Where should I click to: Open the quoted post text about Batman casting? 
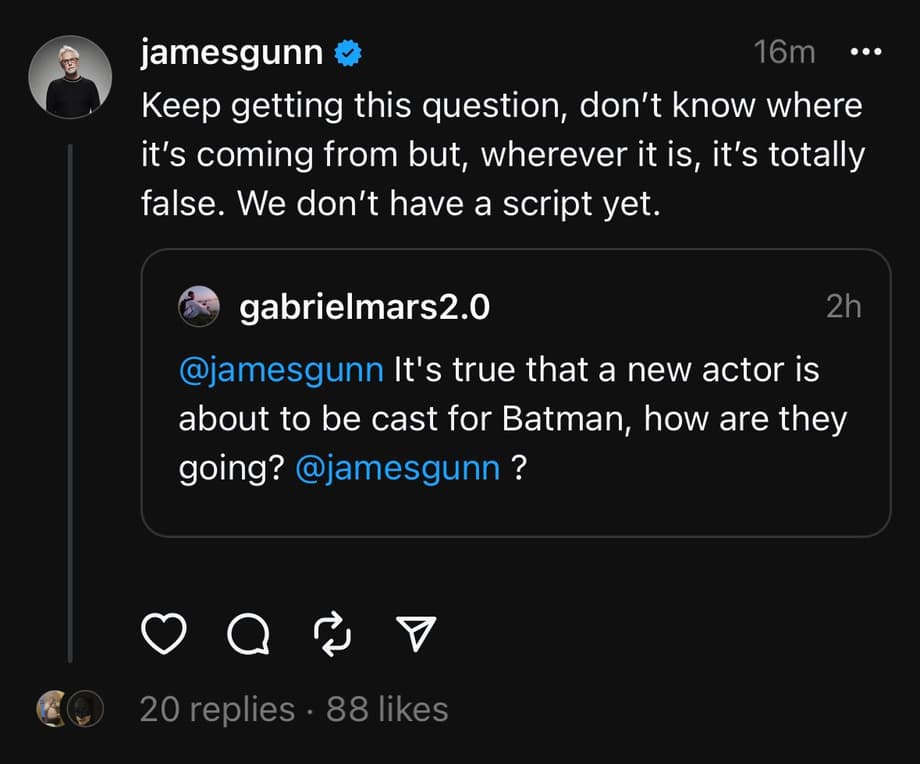pyautogui.click(x=512, y=418)
